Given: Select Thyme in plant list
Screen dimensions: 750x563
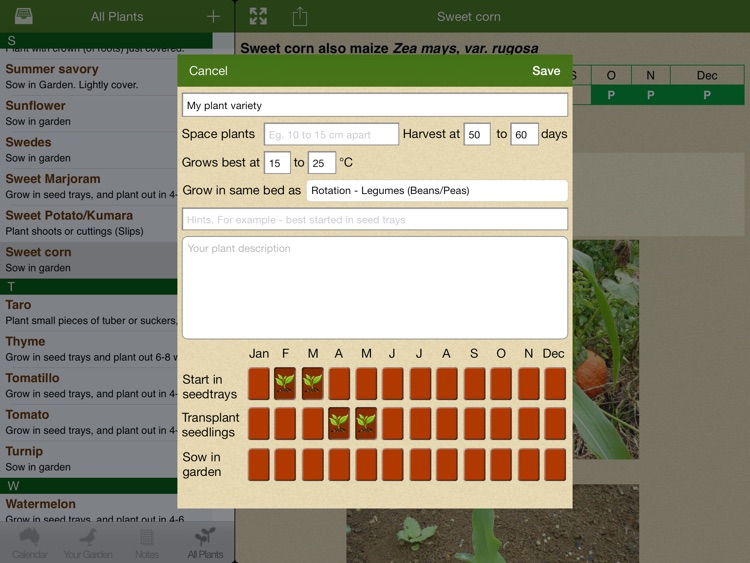Looking at the screenshot, I should pos(88,349).
